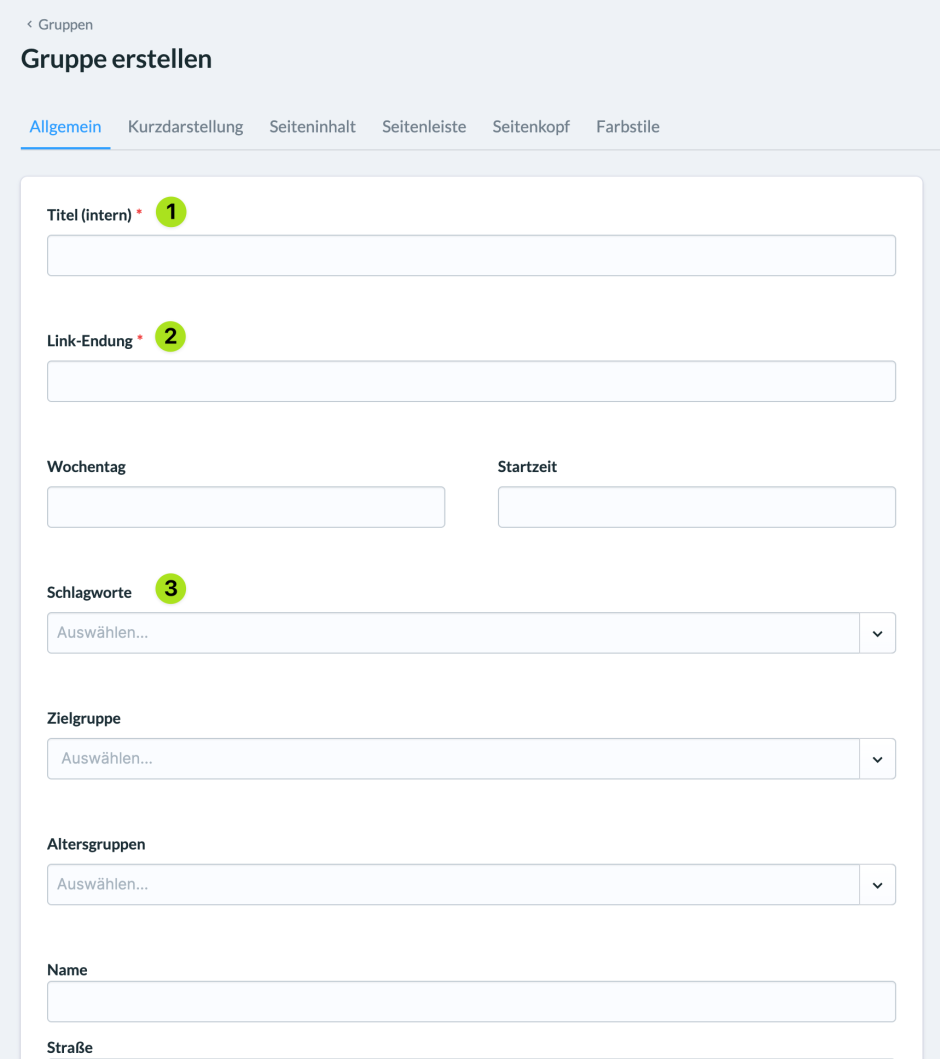Switch to the Kurzdarstellung tab

[x=185, y=126]
